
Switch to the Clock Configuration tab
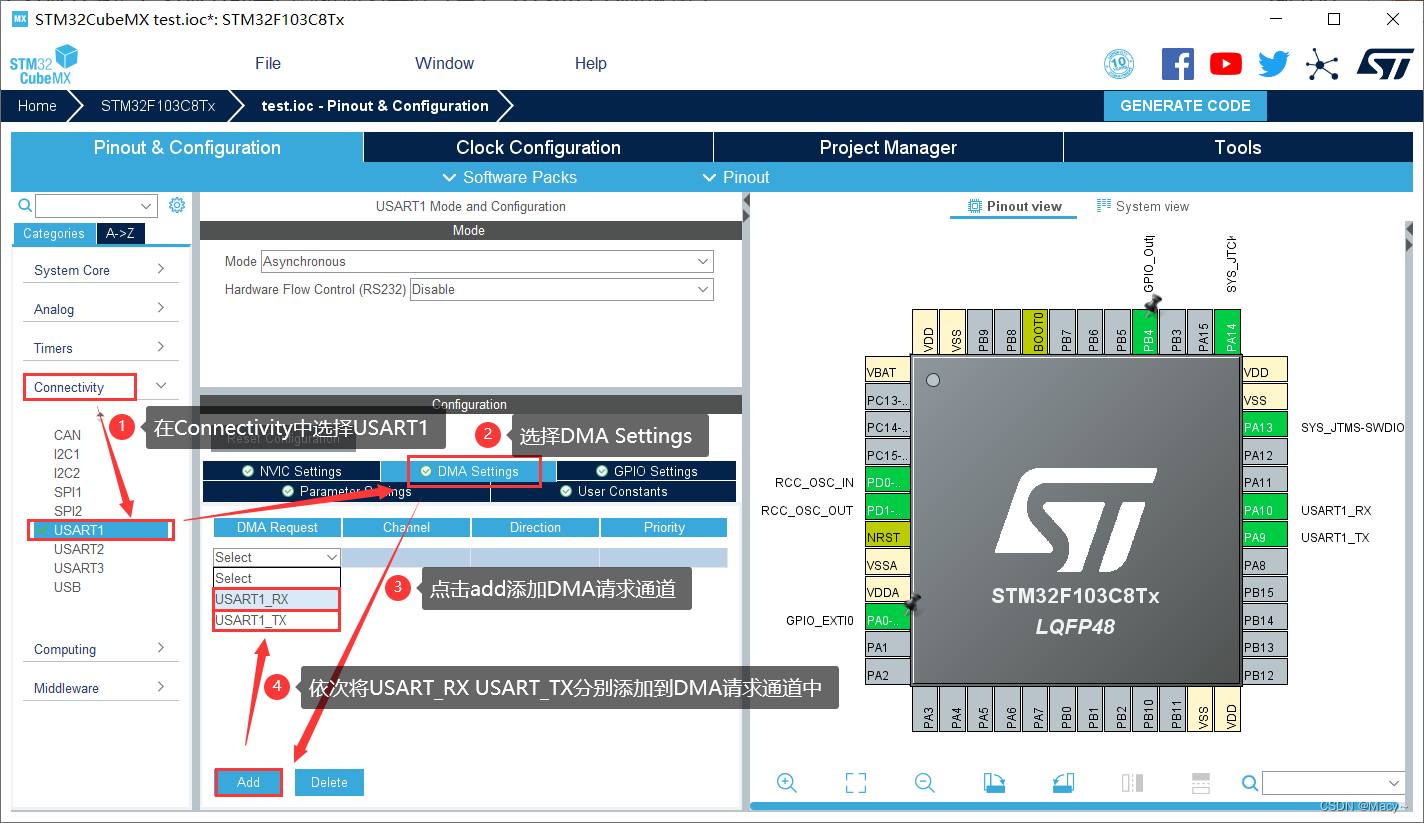pyautogui.click(x=536, y=147)
